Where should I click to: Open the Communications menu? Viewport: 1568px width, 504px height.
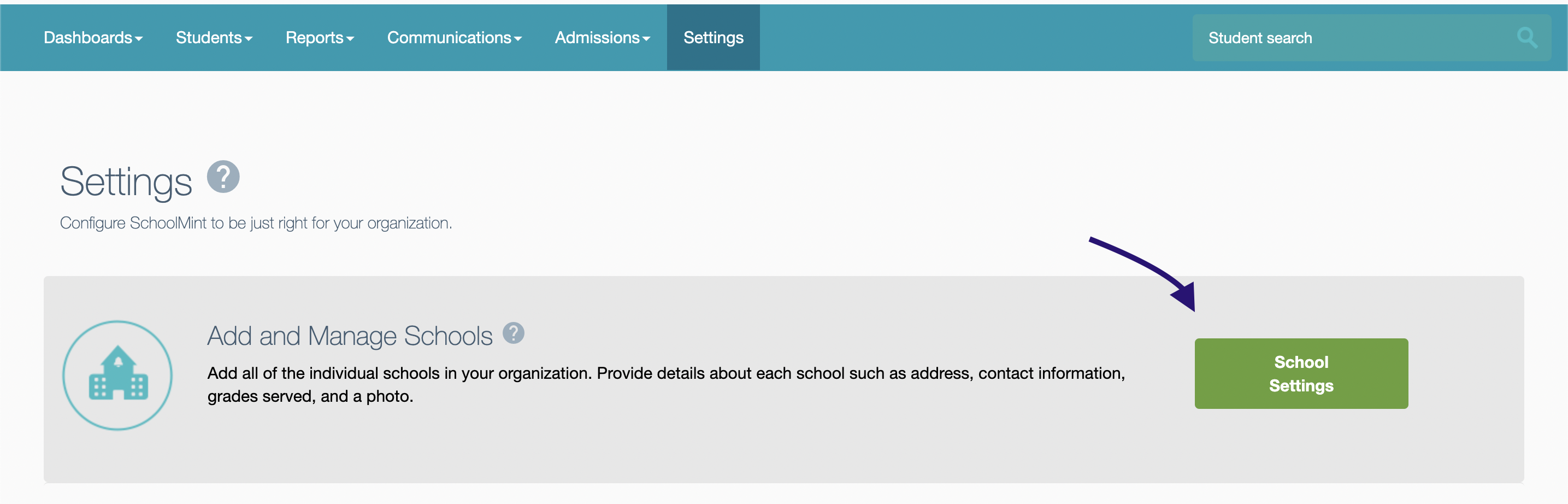pos(454,38)
